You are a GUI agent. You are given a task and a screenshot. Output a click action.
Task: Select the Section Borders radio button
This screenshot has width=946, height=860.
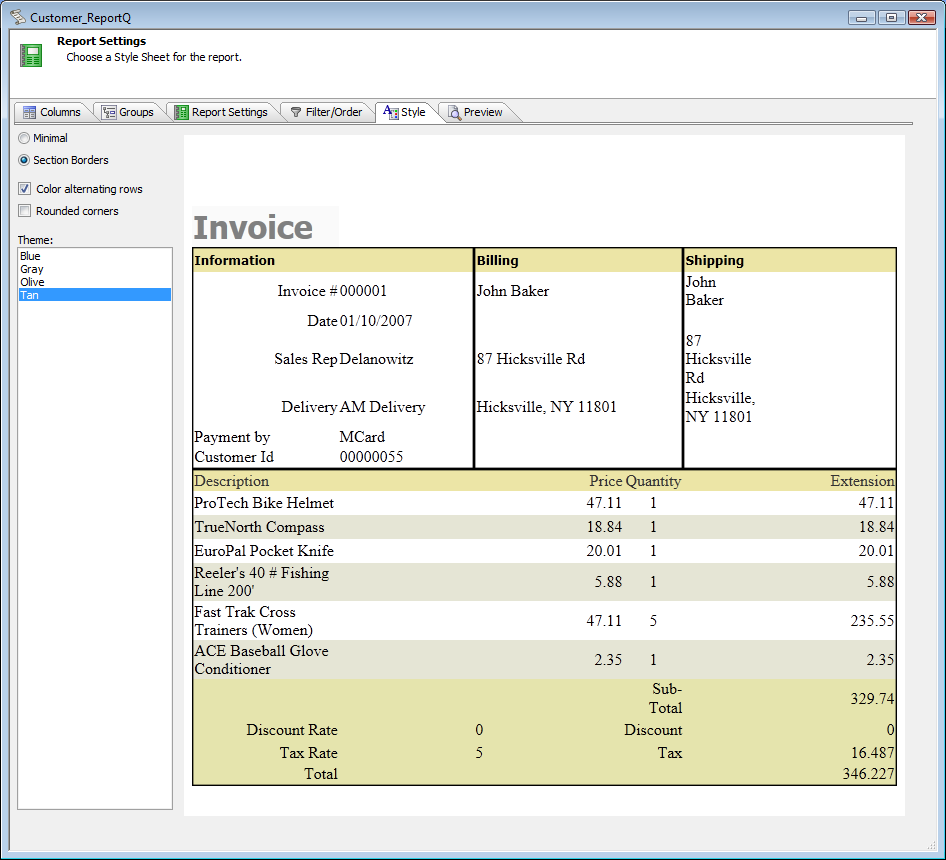coord(24,160)
